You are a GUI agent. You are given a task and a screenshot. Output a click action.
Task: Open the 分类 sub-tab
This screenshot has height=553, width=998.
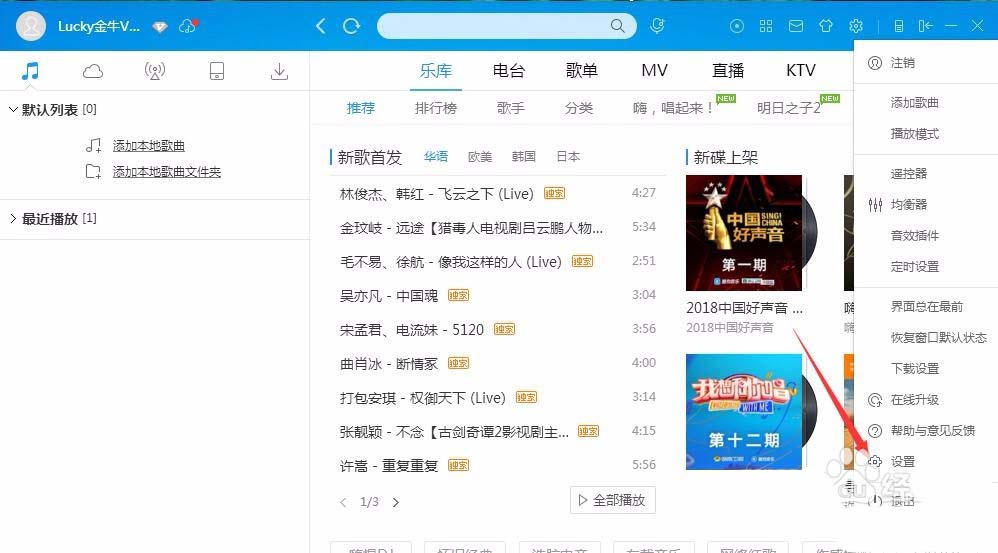click(579, 108)
